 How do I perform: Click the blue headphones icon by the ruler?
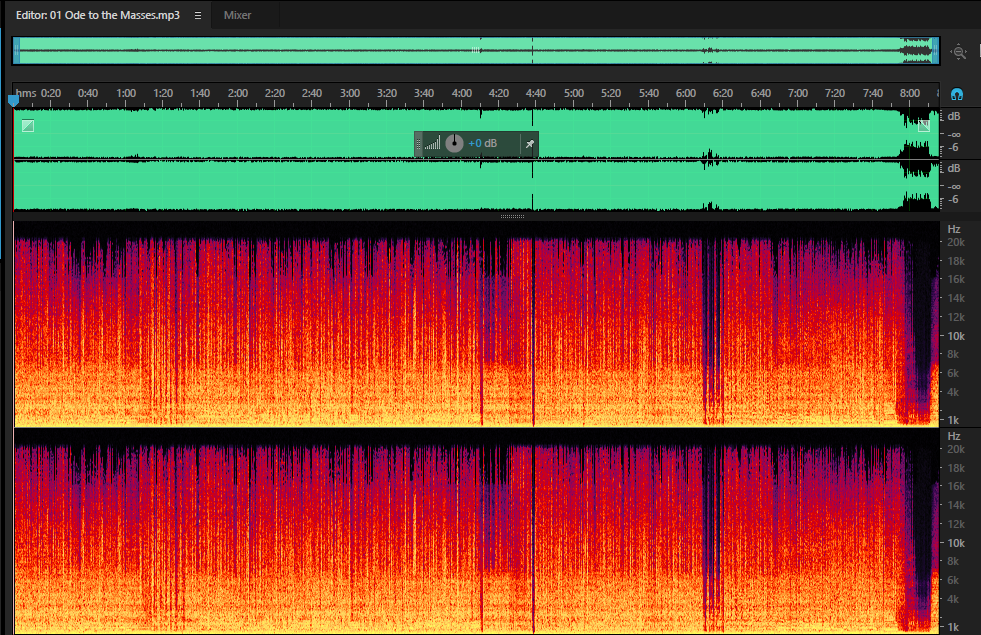point(957,94)
